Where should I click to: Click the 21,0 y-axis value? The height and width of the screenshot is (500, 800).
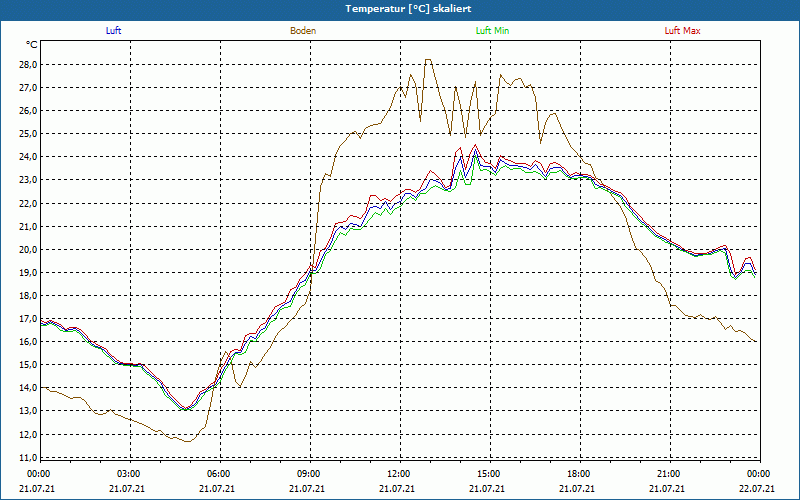28,227
